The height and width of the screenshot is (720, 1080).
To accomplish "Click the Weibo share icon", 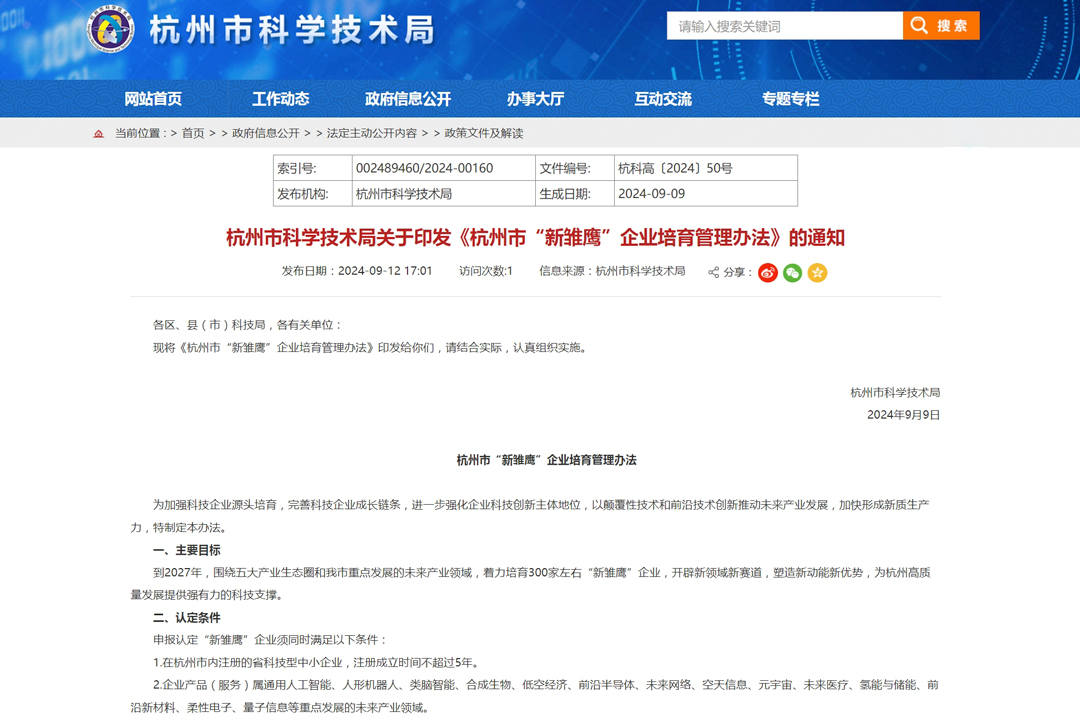I will pos(768,272).
